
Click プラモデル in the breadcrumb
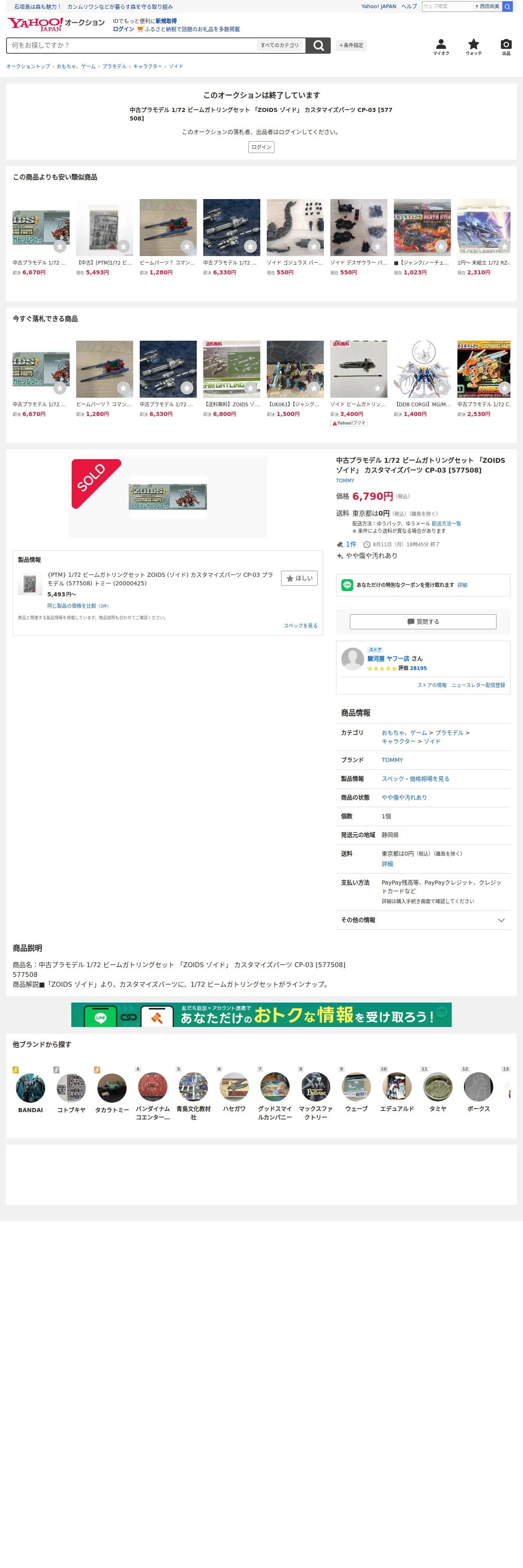[114, 66]
